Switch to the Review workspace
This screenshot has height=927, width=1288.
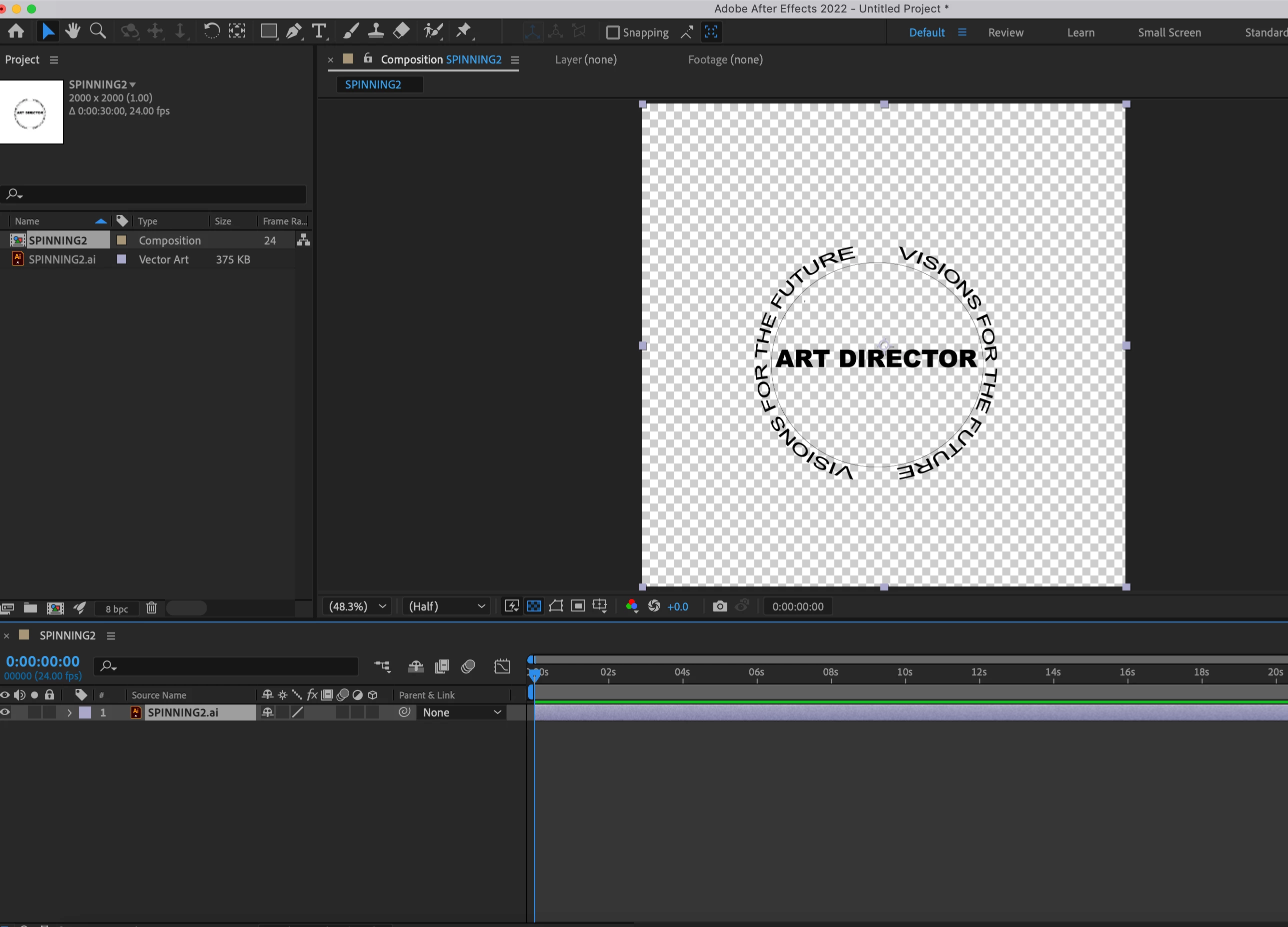click(x=1005, y=32)
